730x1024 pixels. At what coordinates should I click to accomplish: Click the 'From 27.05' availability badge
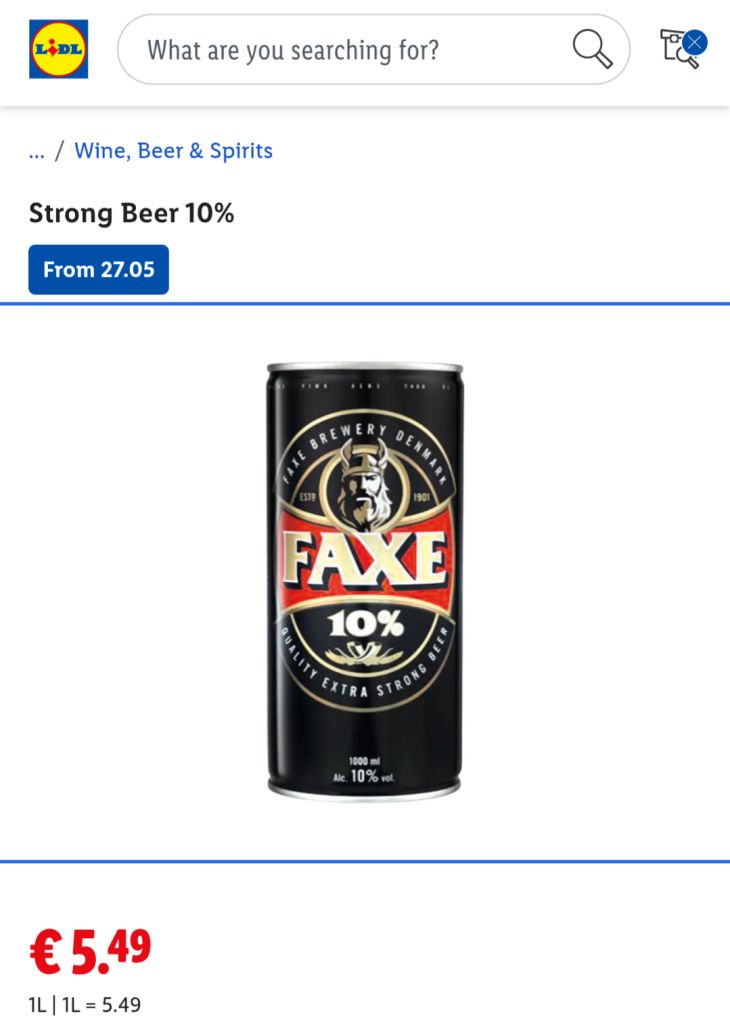99,270
